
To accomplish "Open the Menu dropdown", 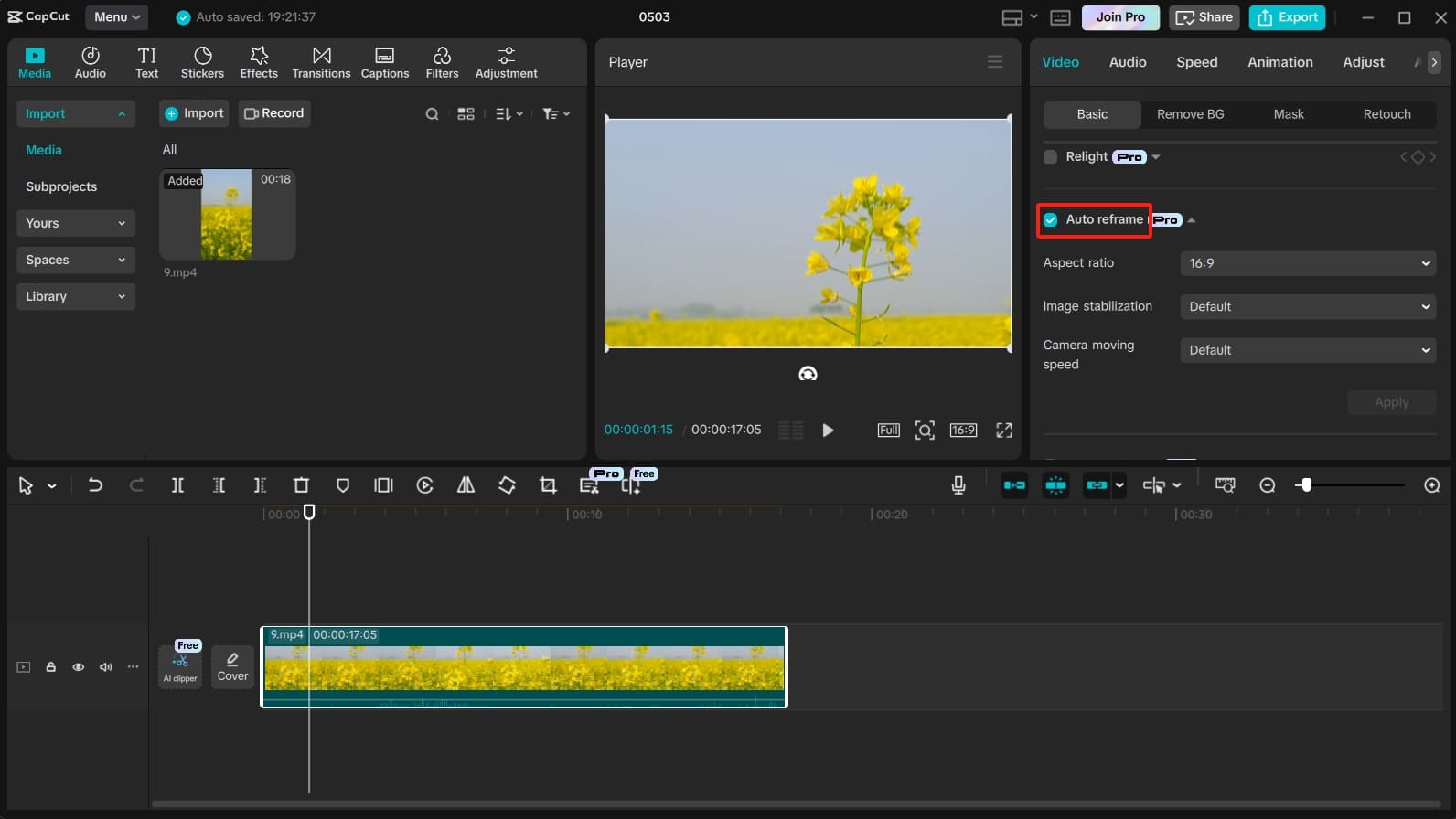I will (x=117, y=17).
